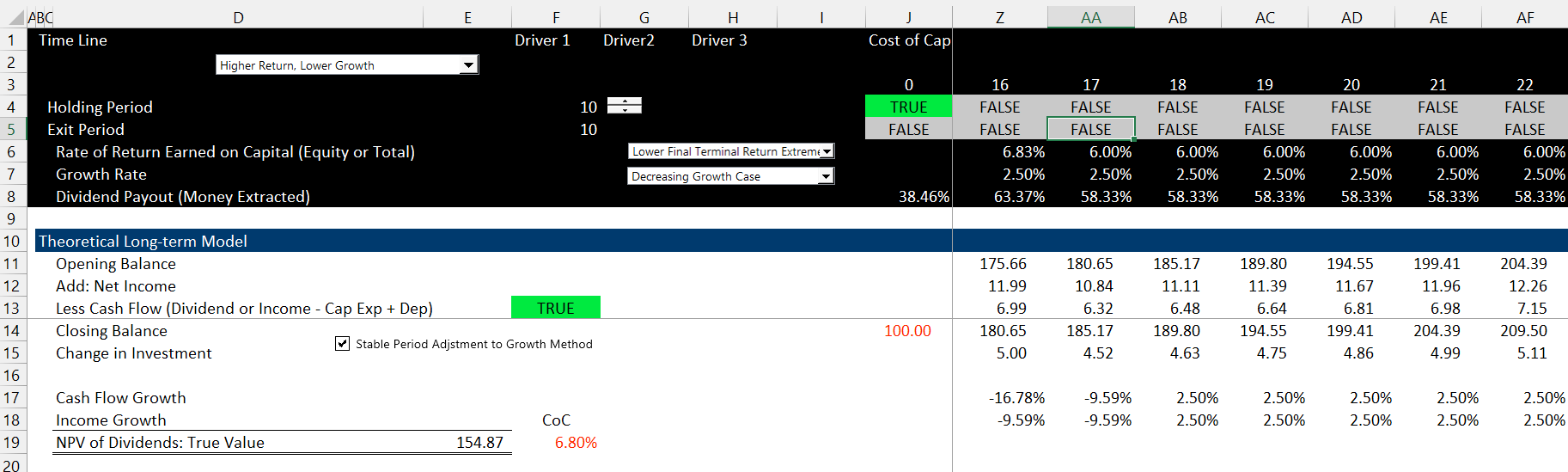1568x472 pixels.
Task: Expand the Lower Final Terminal Return dropdown
Action: [x=827, y=152]
